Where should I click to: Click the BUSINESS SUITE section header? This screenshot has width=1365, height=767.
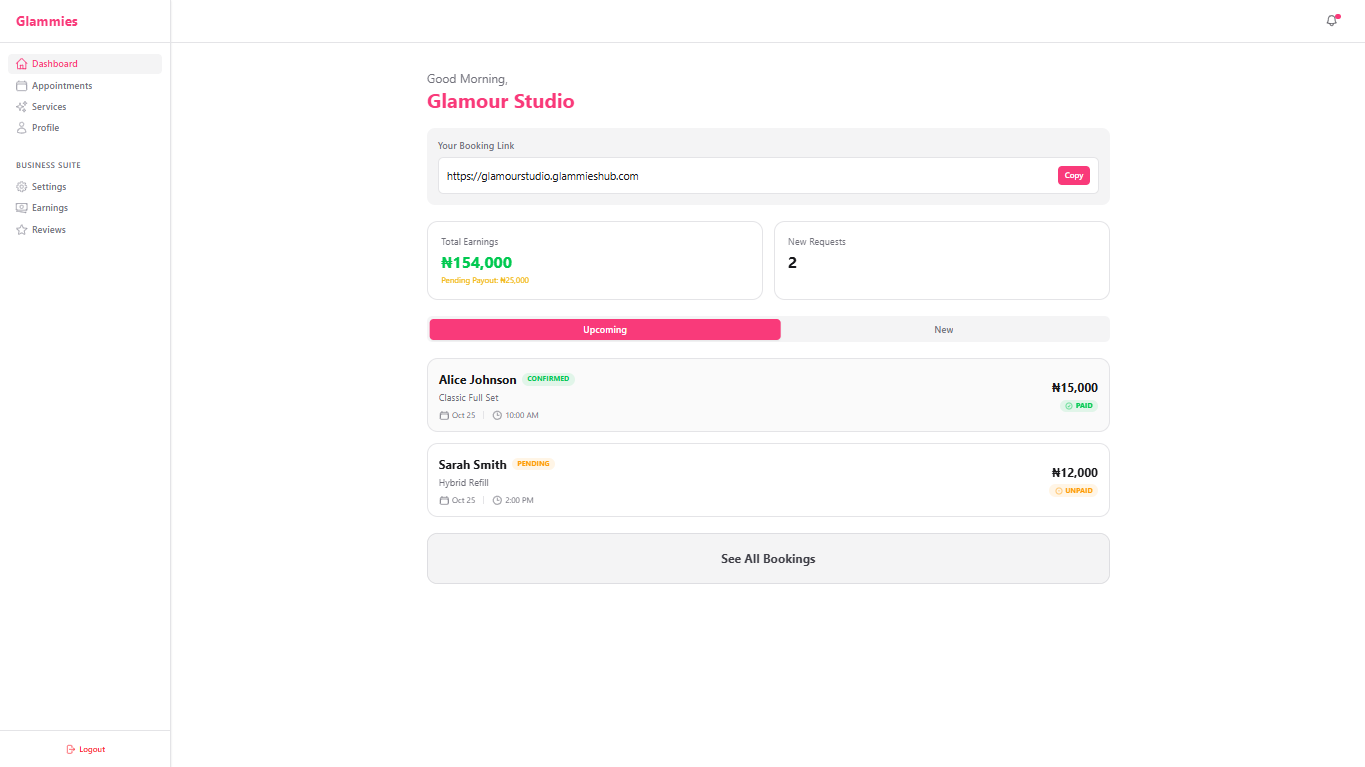pos(48,165)
